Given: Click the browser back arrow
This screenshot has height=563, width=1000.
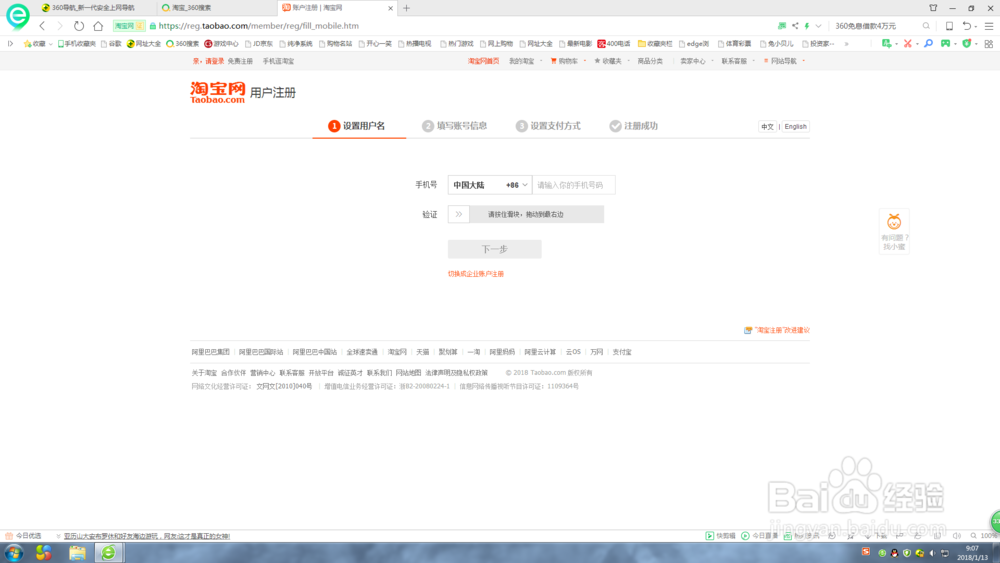Looking at the screenshot, I should [42, 26].
